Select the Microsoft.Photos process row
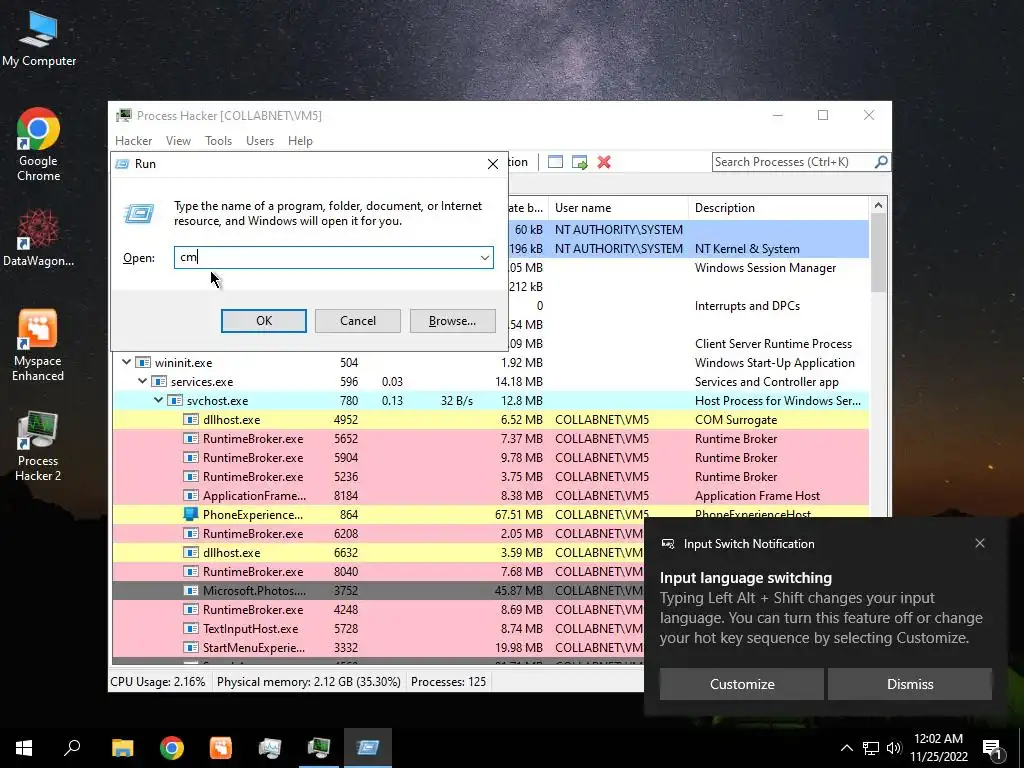1024x768 pixels. point(378,590)
